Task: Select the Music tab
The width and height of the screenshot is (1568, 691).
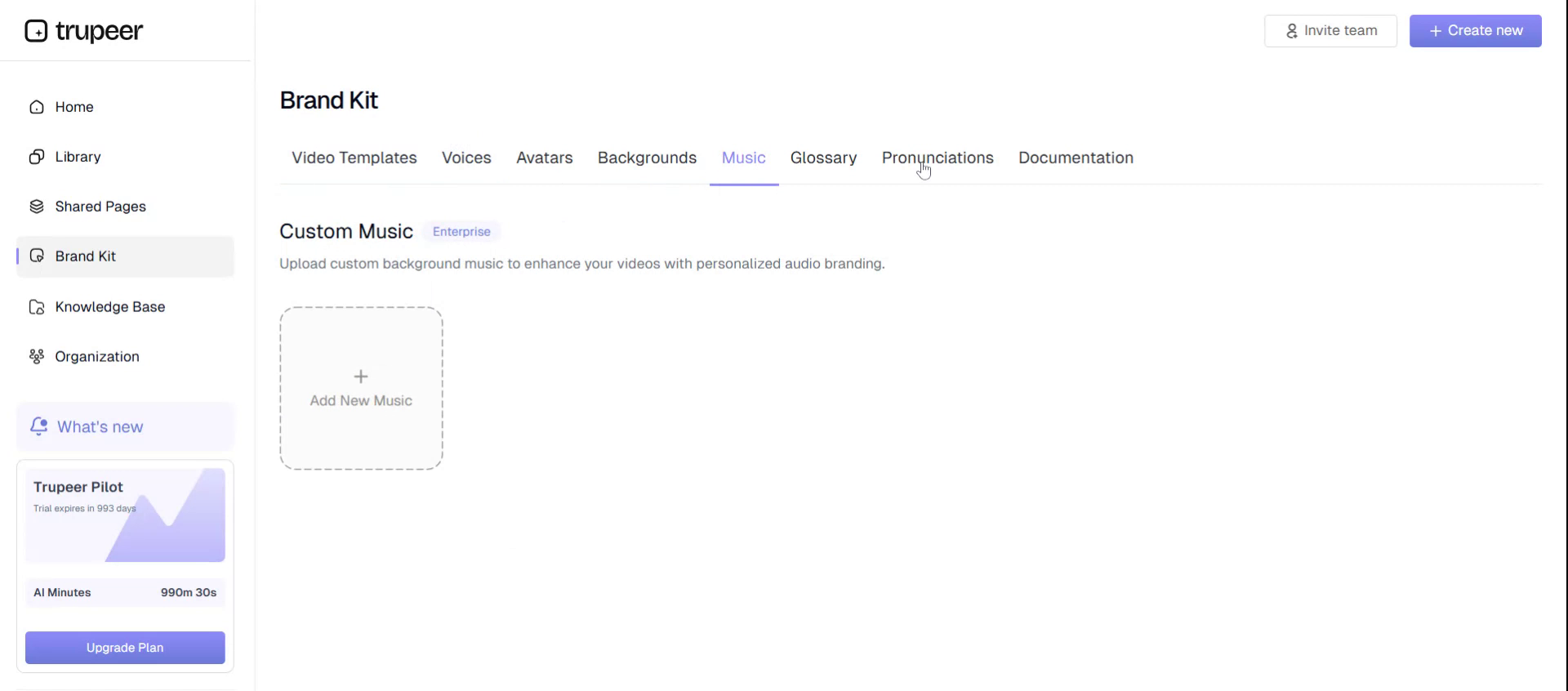Action: 744,158
